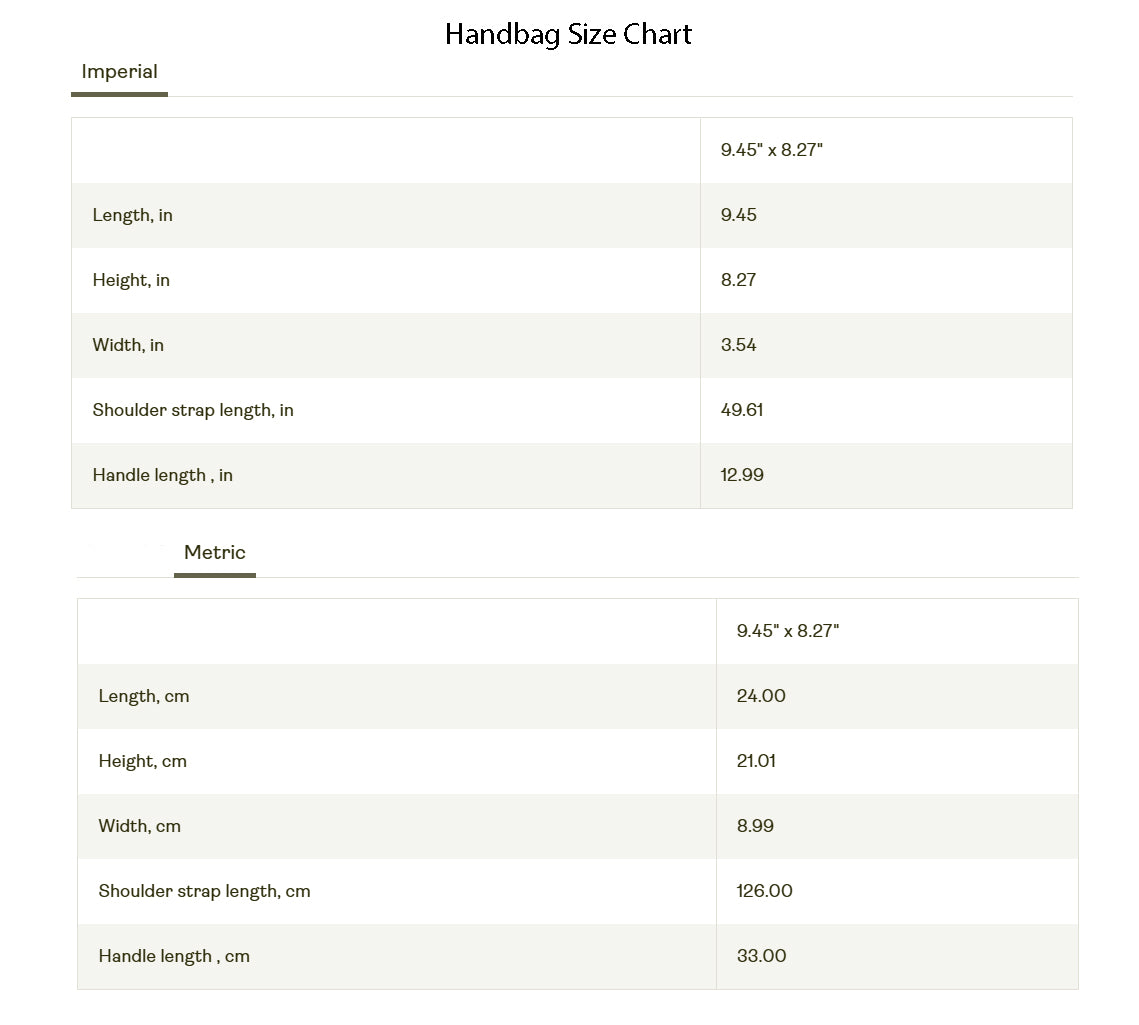
Task: Click the 24.00 length value
Action: [760, 696]
